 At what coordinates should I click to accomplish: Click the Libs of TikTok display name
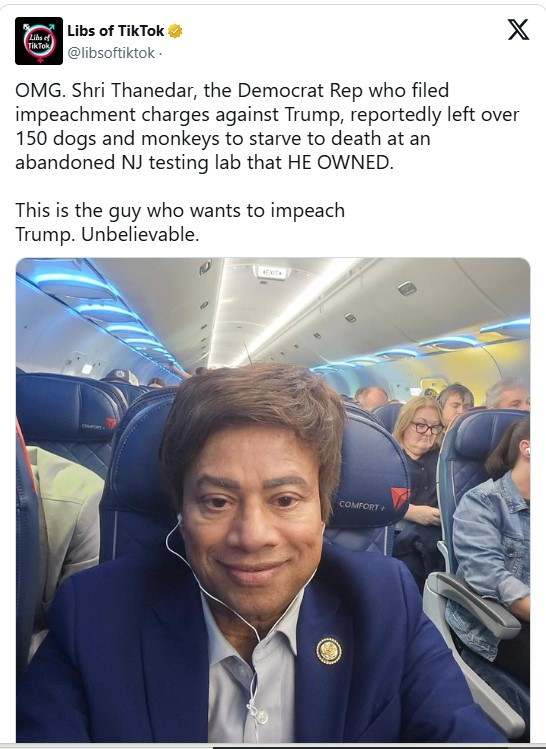coord(116,31)
